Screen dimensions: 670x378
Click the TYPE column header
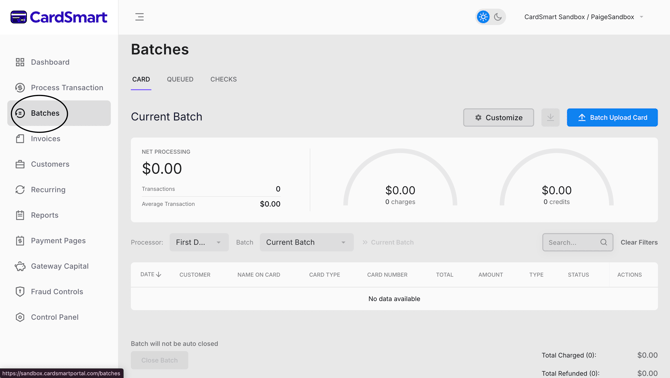click(x=536, y=275)
